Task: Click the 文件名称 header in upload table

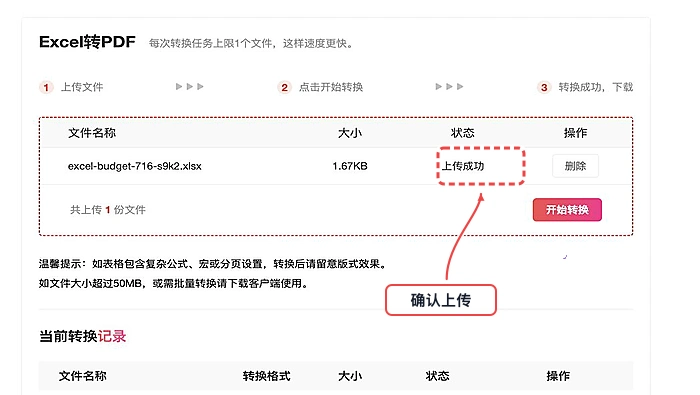Action: tap(92, 133)
